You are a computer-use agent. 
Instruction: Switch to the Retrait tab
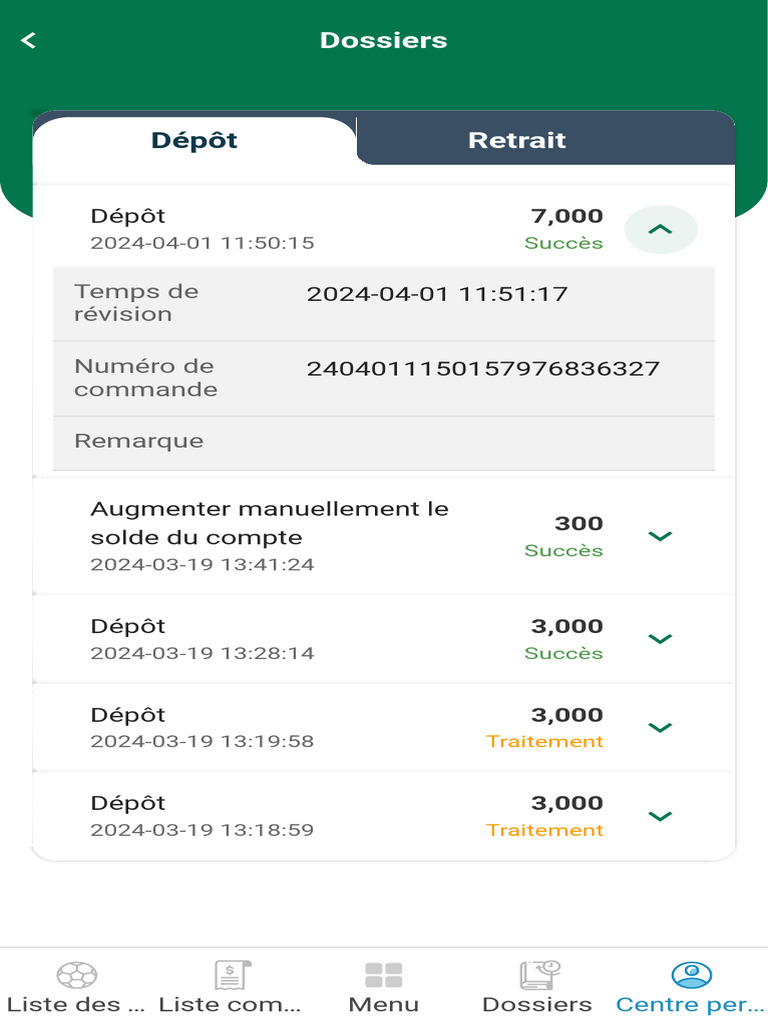[517, 140]
